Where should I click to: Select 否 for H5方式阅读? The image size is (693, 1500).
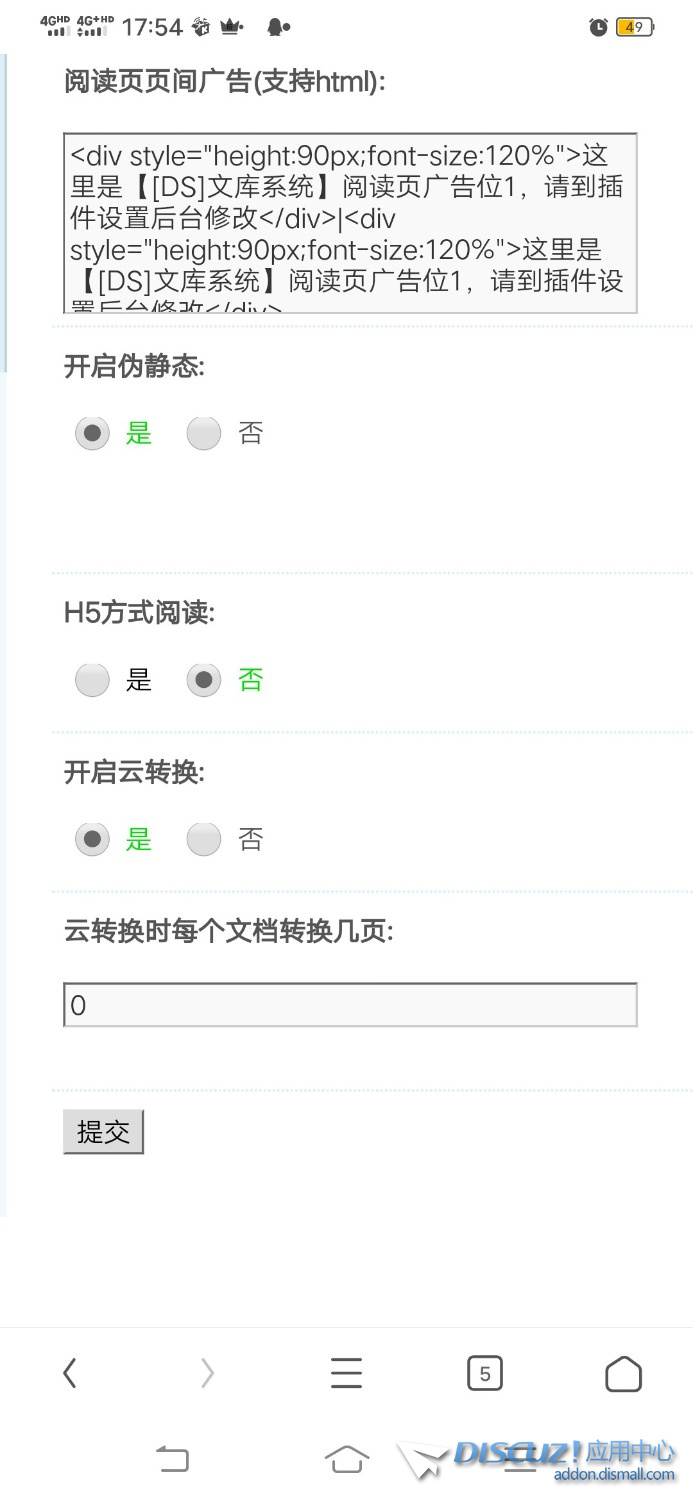pyautogui.click(x=204, y=681)
